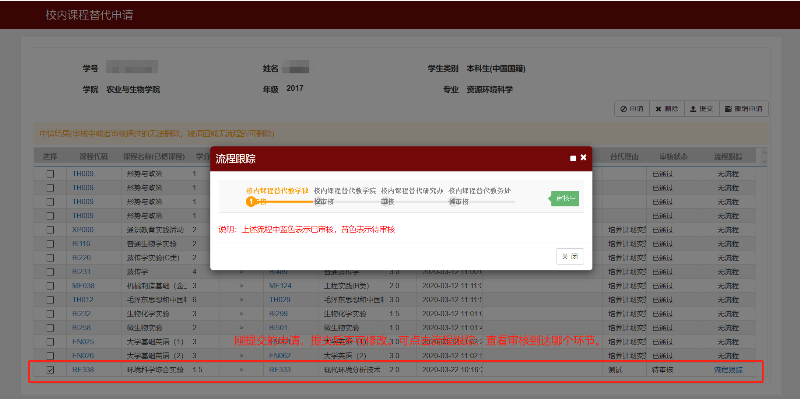
Task: Uncheck the checkbox for 环境科学综合实验 row
Action: click(x=50, y=370)
